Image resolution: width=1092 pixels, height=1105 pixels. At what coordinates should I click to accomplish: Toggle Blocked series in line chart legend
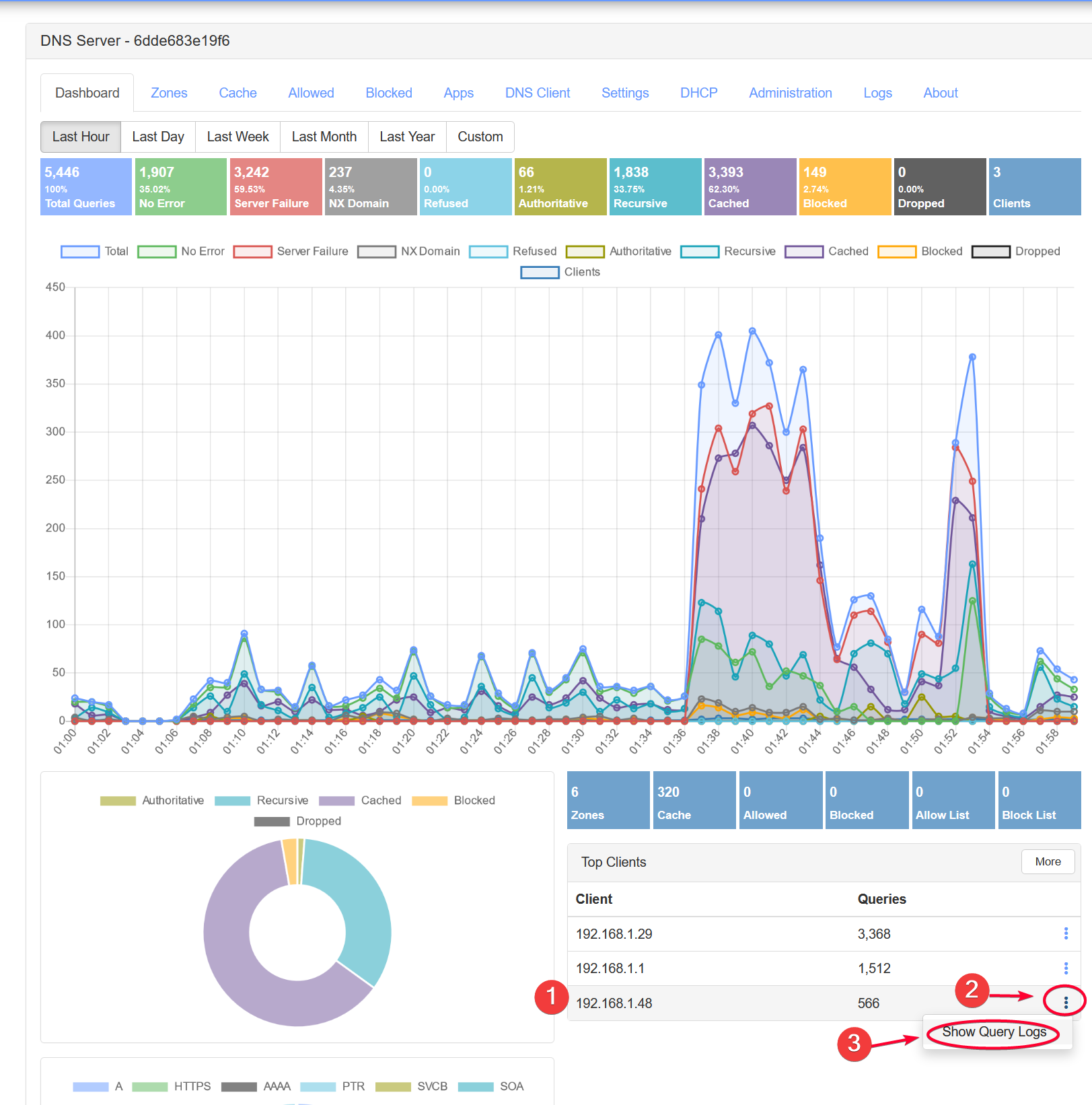coord(920,251)
